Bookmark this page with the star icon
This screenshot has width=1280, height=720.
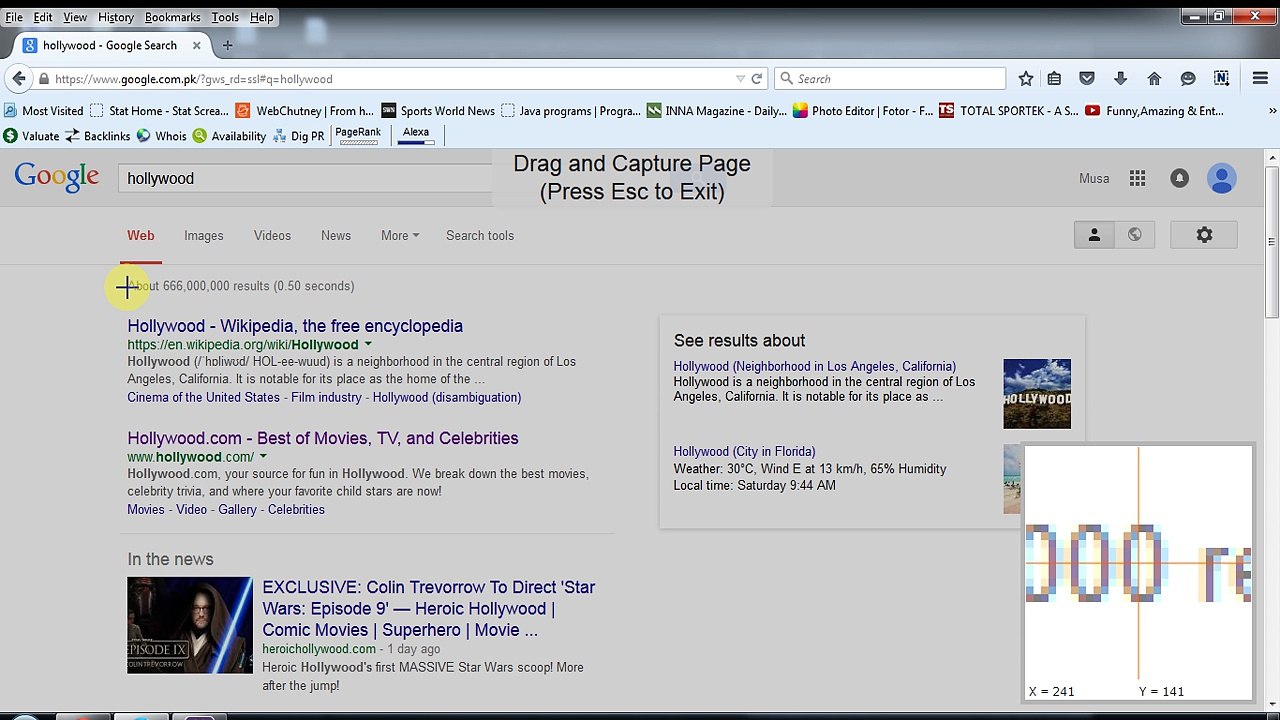[x=1026, y=79]
